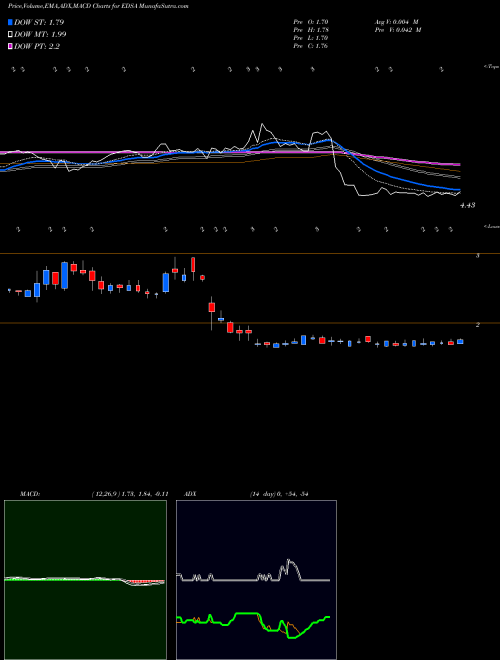The height and width of the screenshot is (660, 500).
Task: Click the price axis label '2'
Action: coord(478,325)
